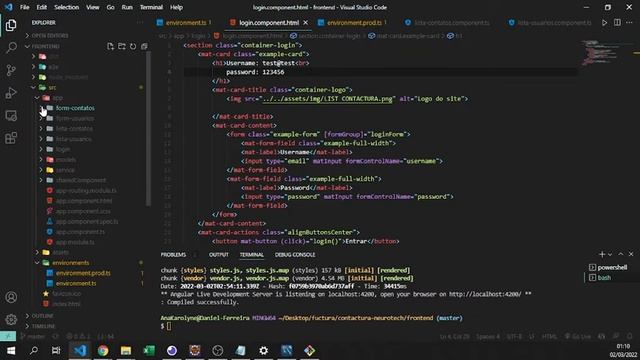Create a new terminal with plus icon

602,254
